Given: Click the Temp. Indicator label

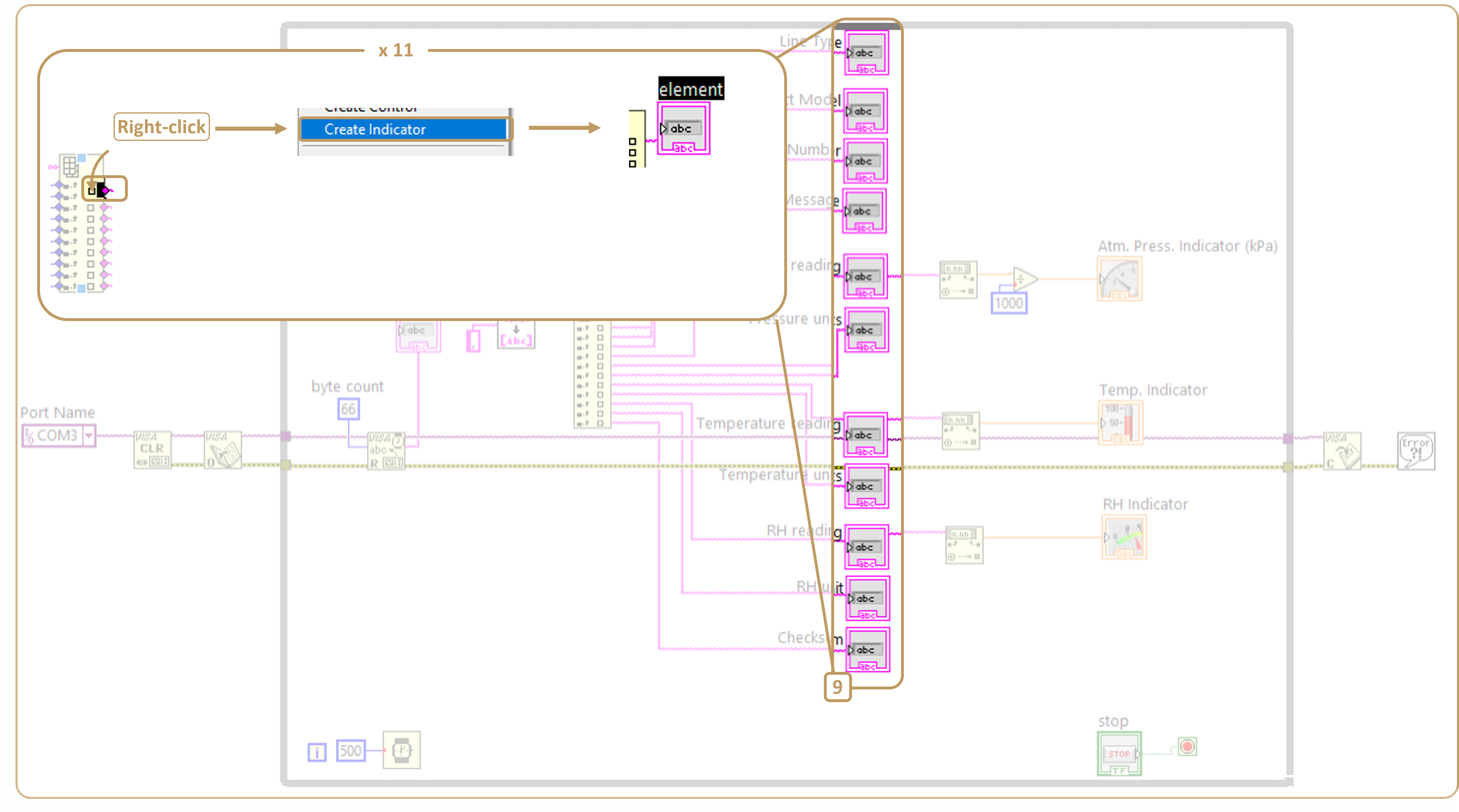Looking at the screenshot, I should tap(1153, 390).
